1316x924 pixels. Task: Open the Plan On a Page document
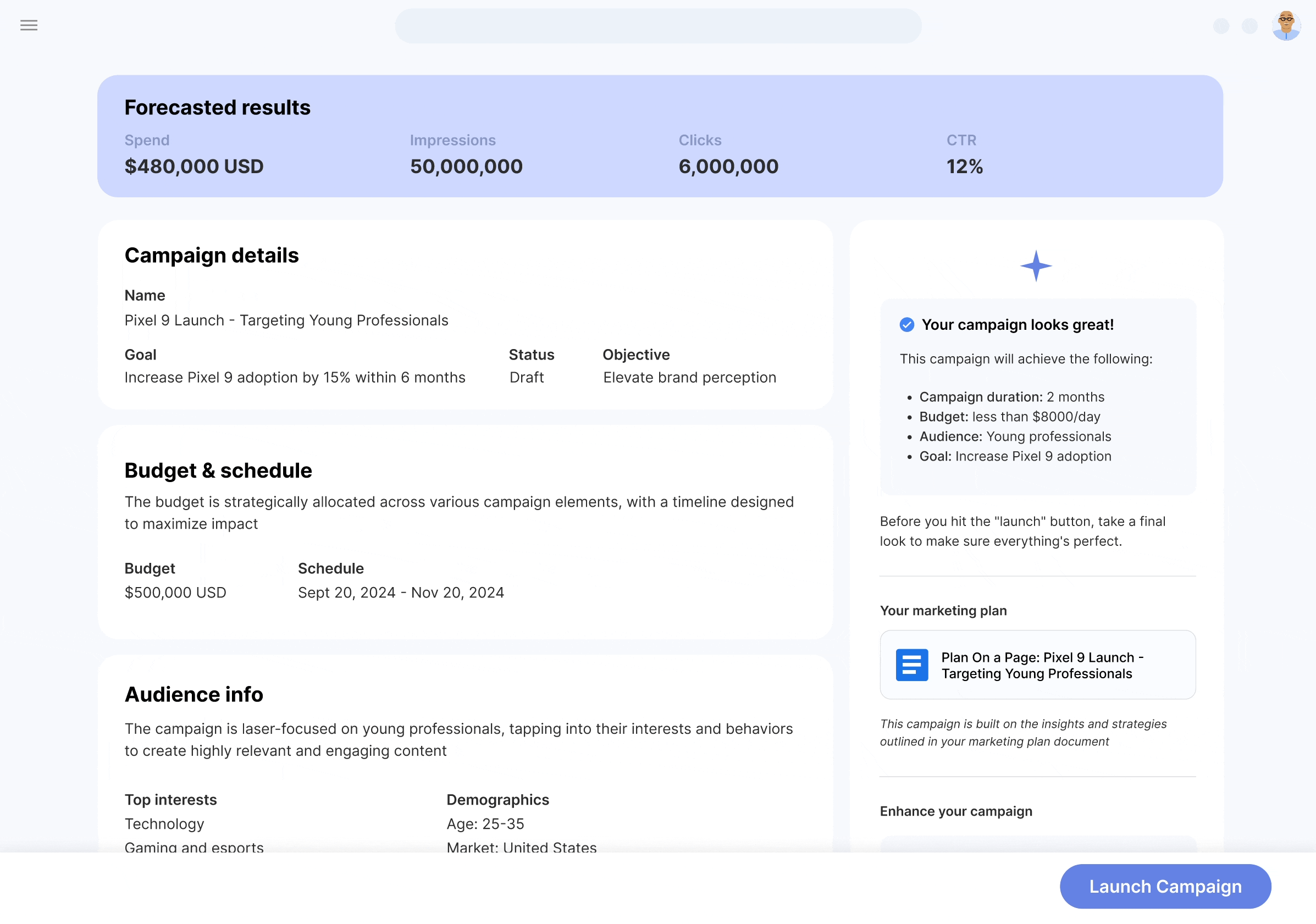pos(1037,665)
